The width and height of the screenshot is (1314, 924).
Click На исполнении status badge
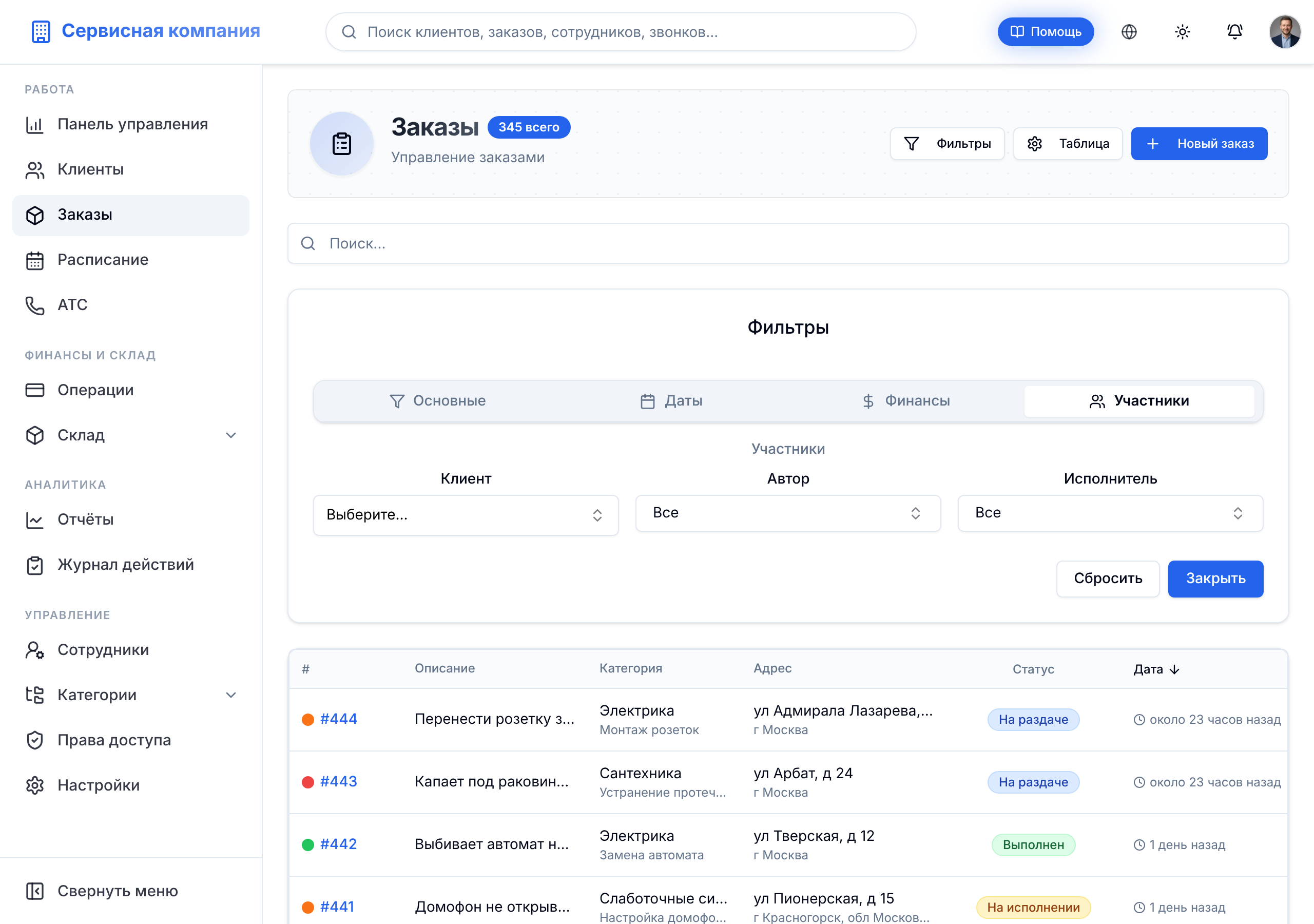pyautogui.click(x=1033, y=908)
